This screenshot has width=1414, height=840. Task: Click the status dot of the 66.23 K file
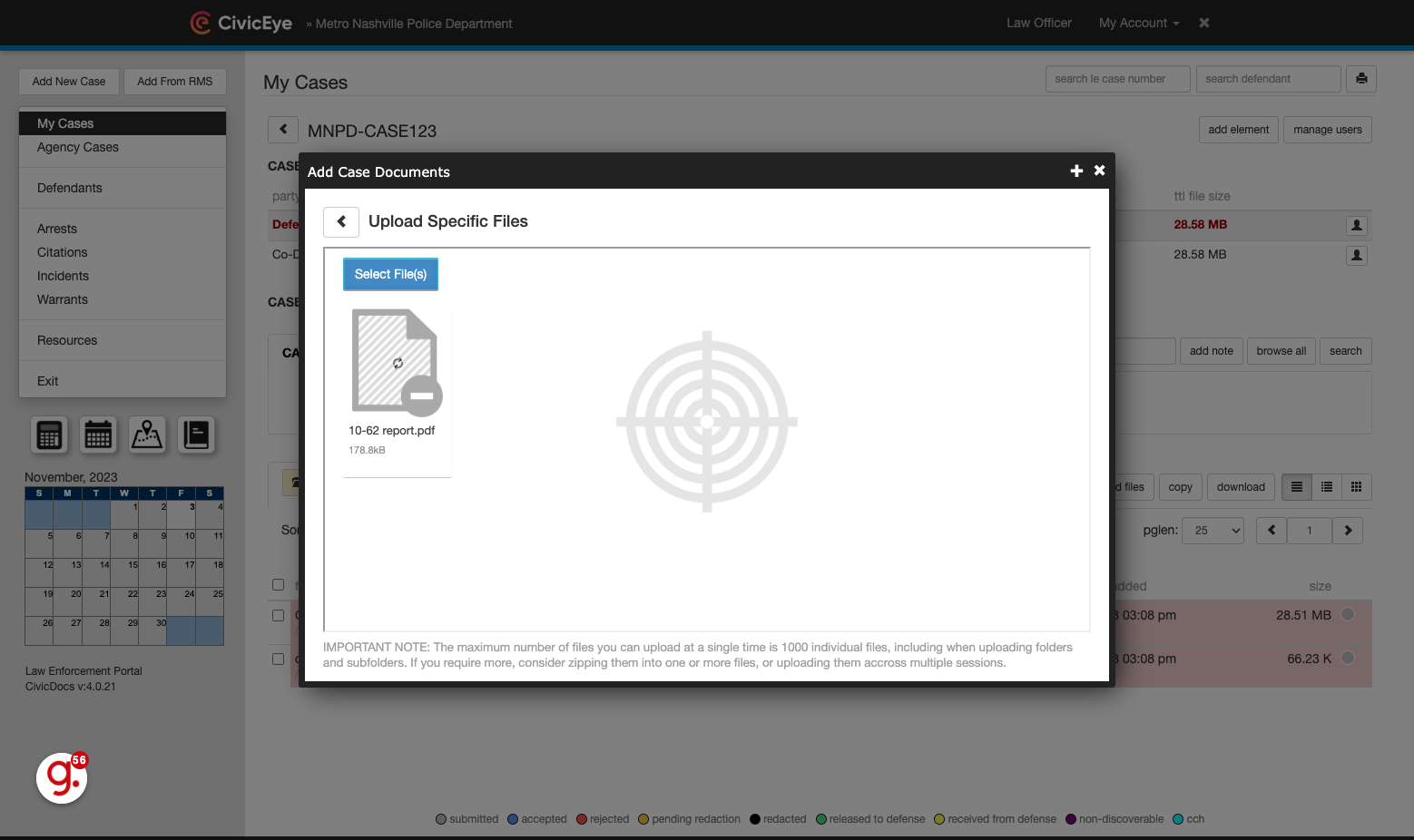1349,658
